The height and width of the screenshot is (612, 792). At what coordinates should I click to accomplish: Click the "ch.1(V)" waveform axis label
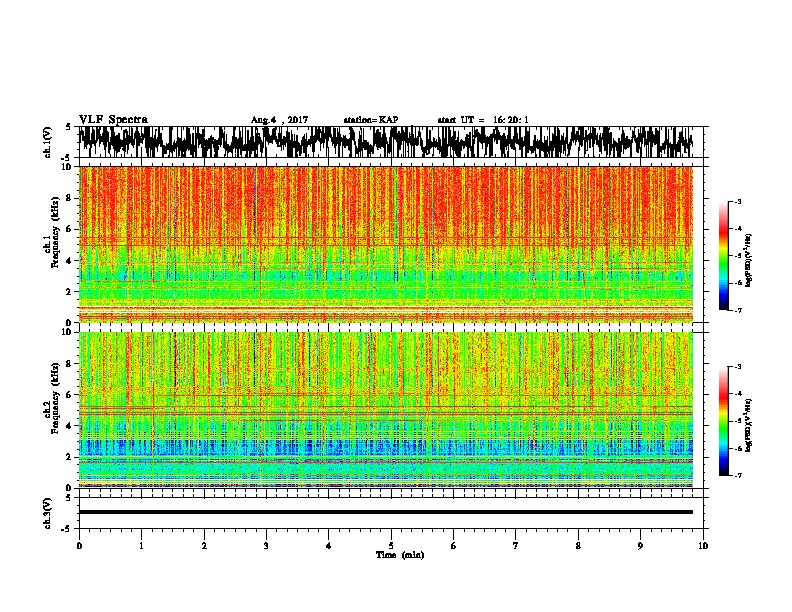point(48,142)
